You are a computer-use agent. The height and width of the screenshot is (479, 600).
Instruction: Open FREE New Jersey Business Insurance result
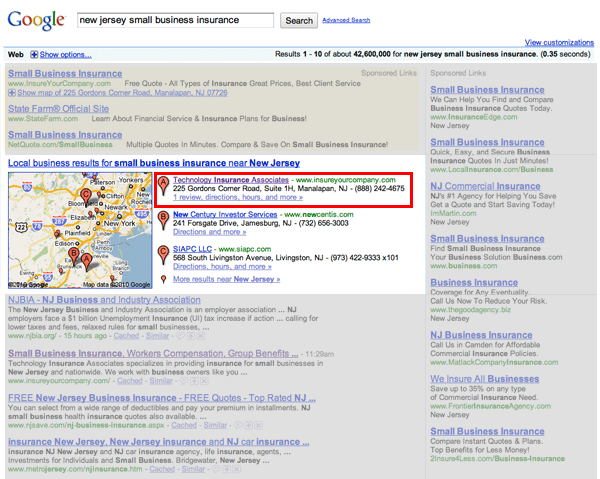coord(162,398)
